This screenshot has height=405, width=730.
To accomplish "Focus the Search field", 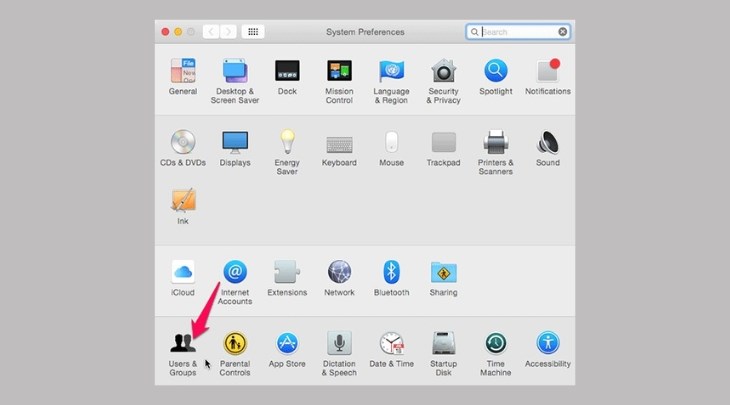I will click(518, 32).
